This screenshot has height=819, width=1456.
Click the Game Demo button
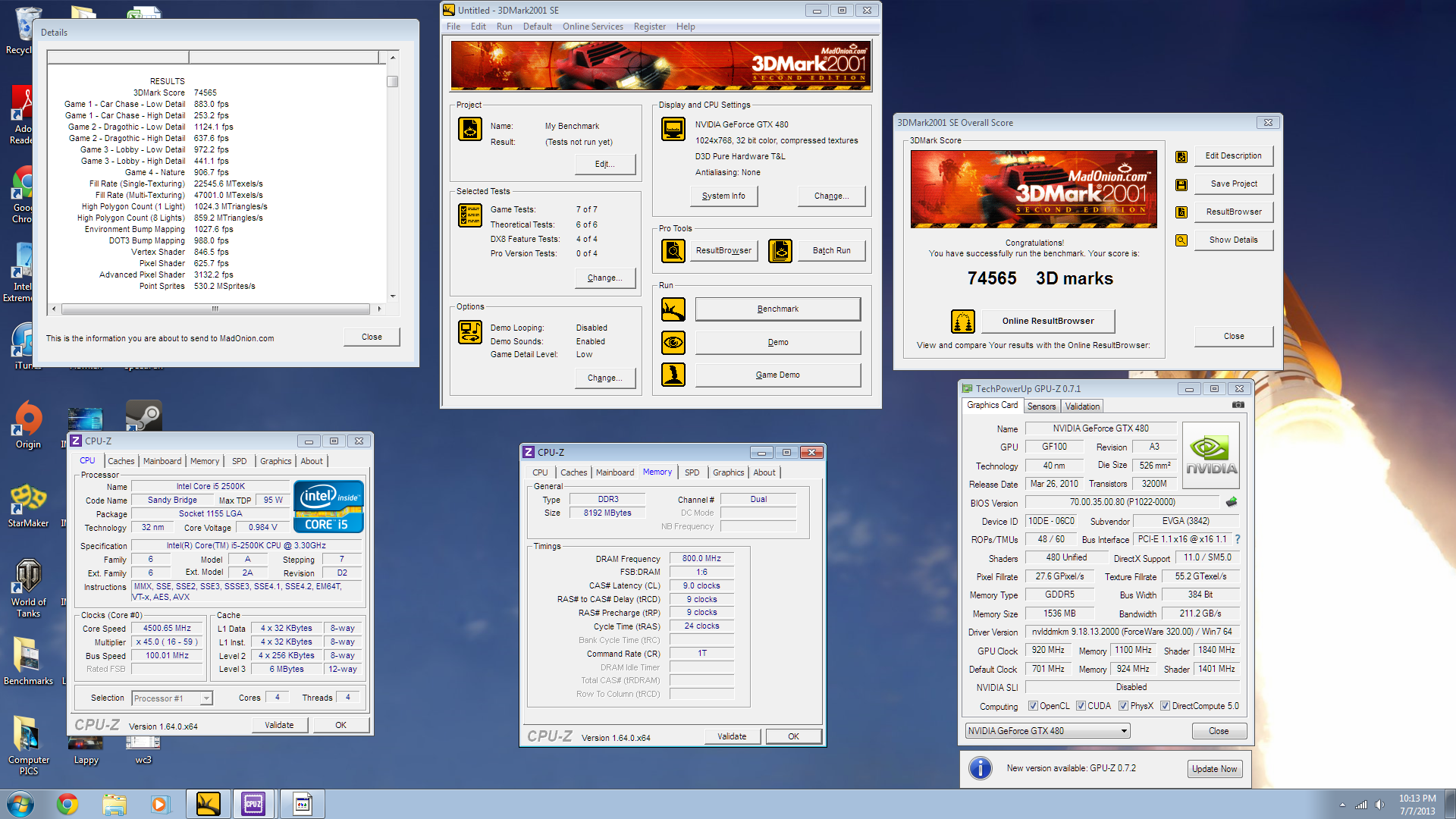tap(777, 375)
